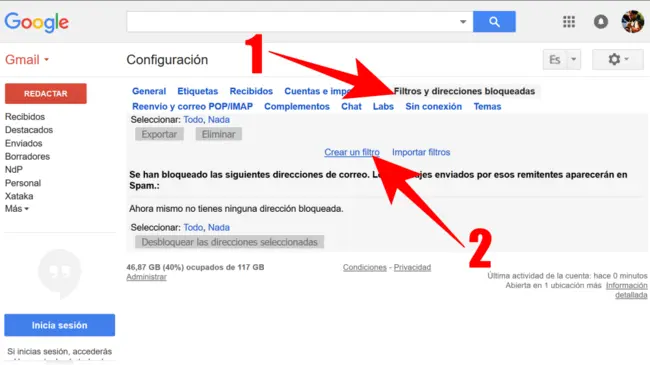
Task: Click the blue search magnifier button
Action: [x=494, y=22]
